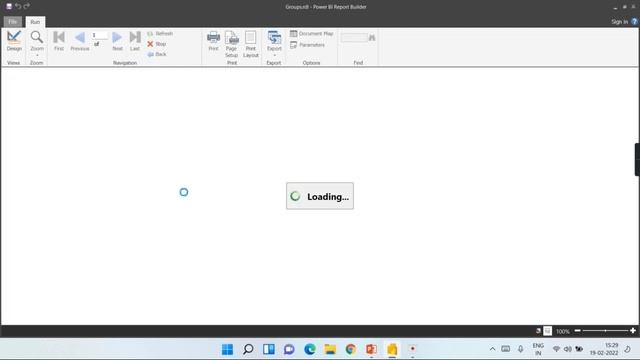Go to Last page
Image resolution: width=640 pixels, height=360 pixels.
click(135, 41)
